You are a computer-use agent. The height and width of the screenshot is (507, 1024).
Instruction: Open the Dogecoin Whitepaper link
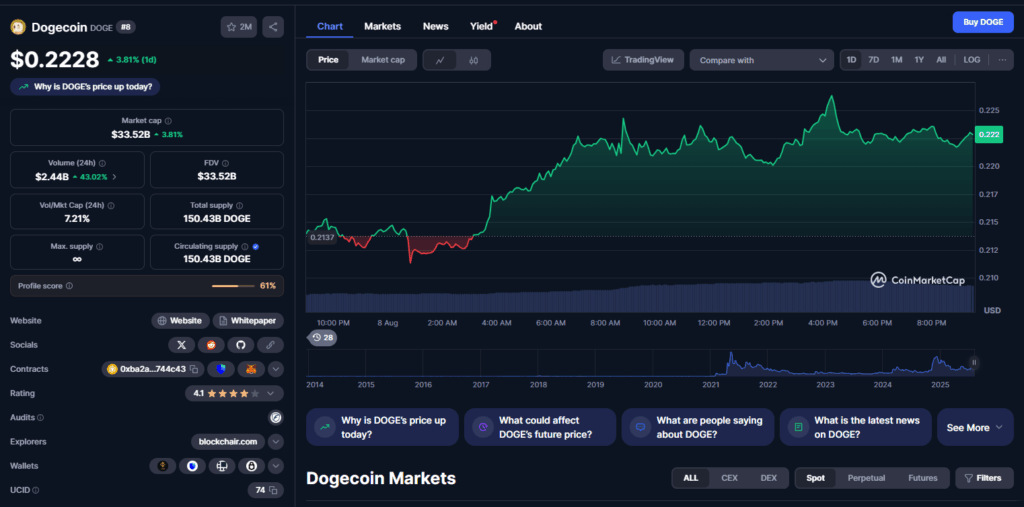[248, 321]
